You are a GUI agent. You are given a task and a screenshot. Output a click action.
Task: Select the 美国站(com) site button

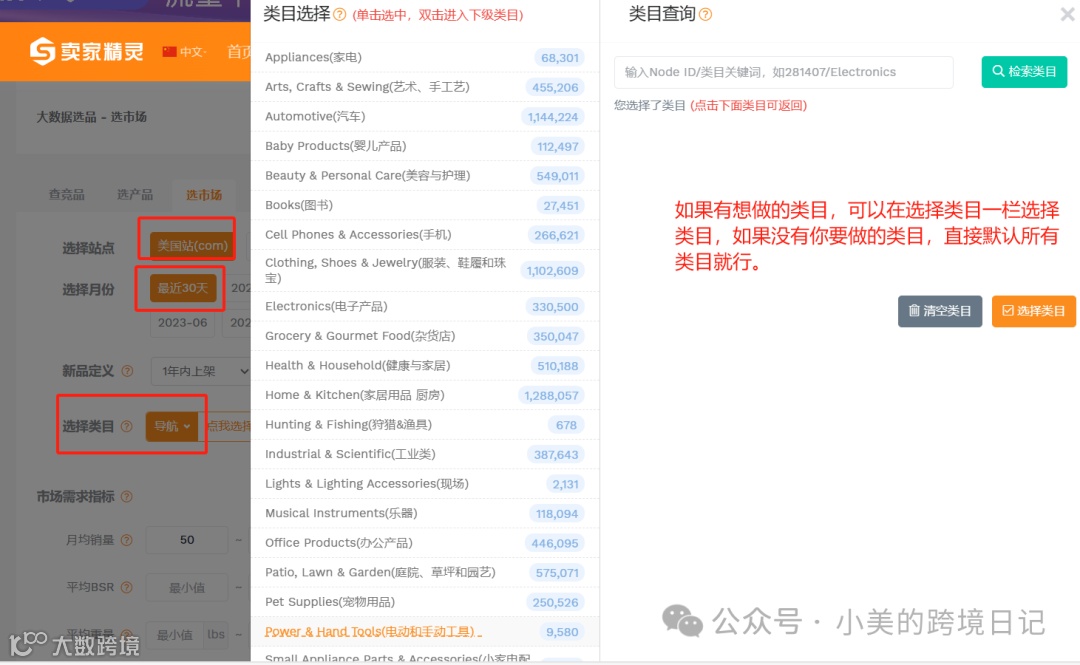192,245
